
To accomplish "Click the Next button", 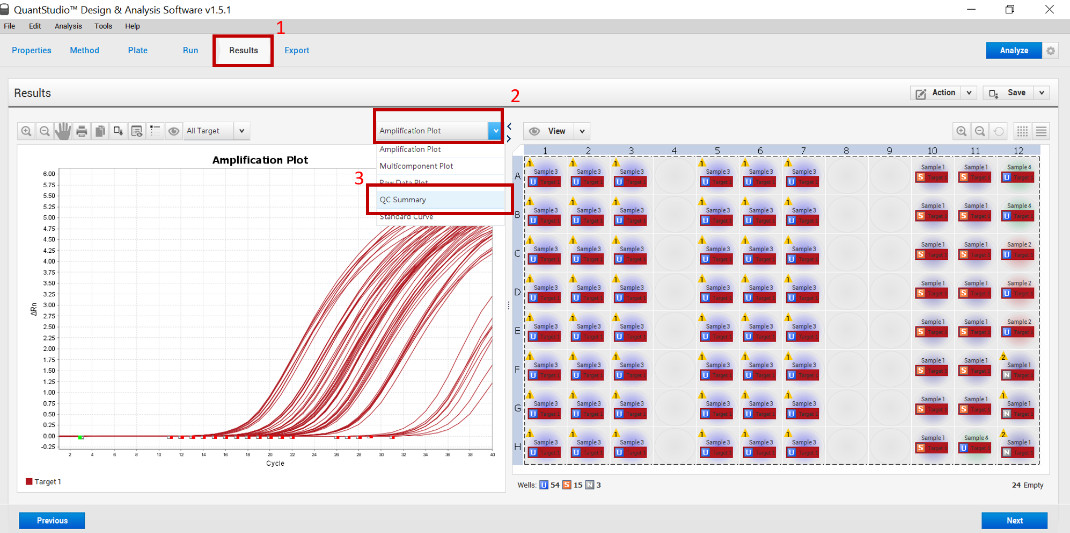I will coord(1014,520).
